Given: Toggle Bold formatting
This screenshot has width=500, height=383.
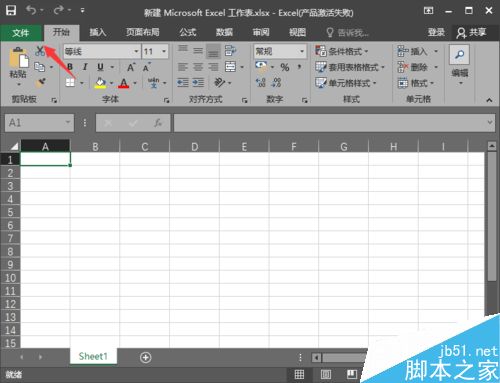Looking at the screenshot, I should click(x=70, y=67).
